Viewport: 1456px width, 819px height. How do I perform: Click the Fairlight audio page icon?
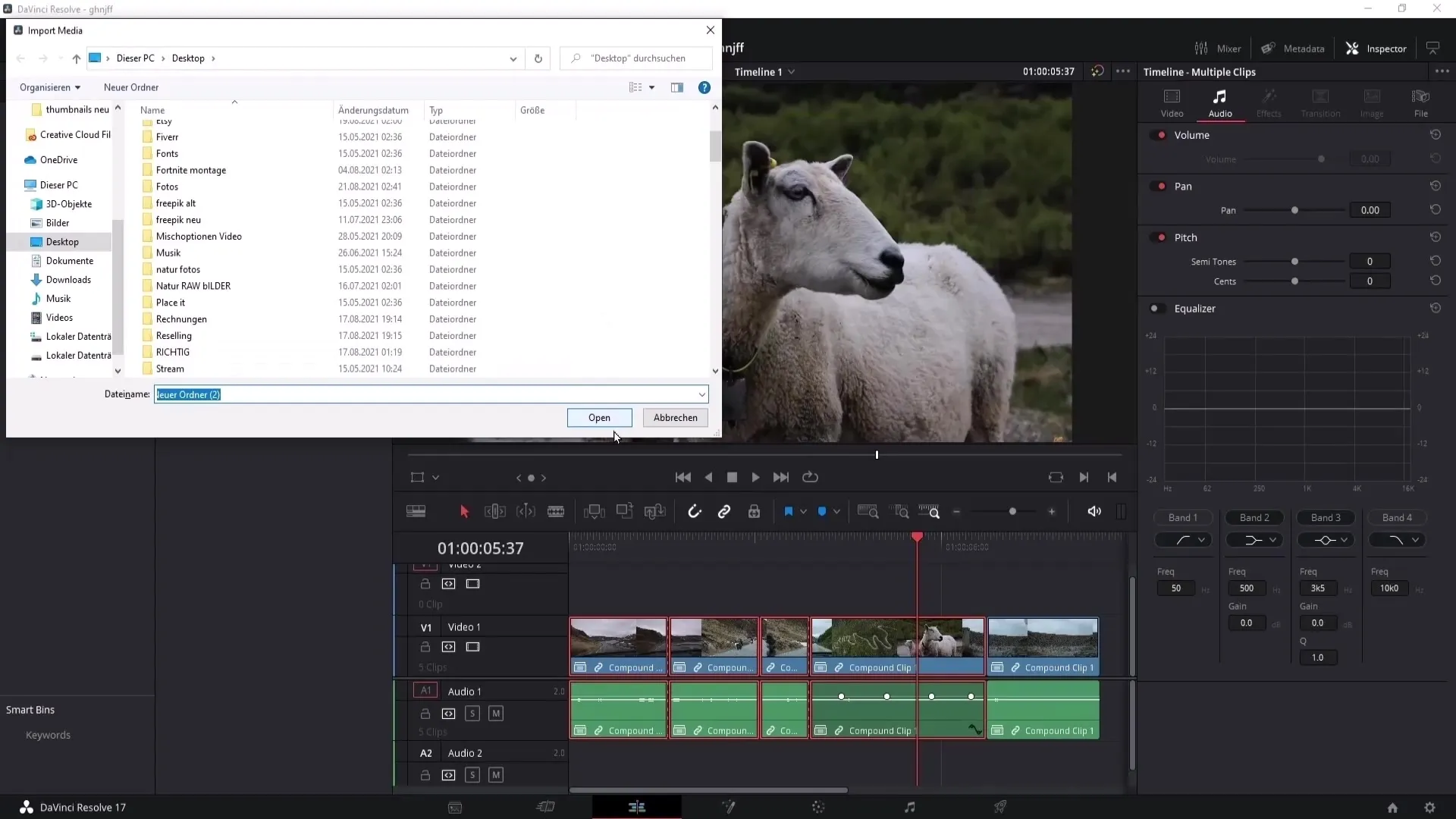(910, 806)
